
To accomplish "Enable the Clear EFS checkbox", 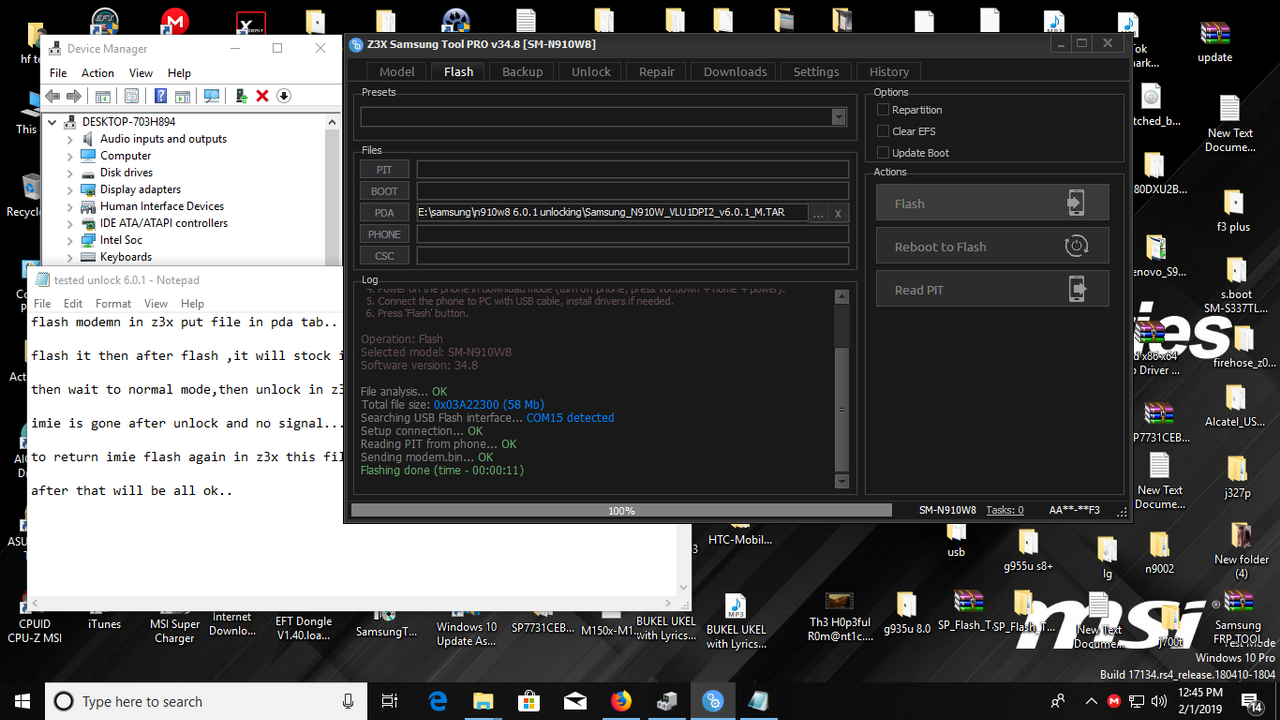I will [x=883, y=131].
